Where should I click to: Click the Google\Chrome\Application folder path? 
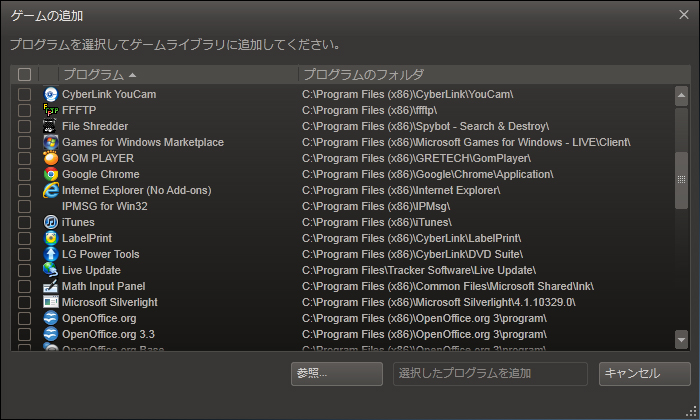click(x=428, y=175)
